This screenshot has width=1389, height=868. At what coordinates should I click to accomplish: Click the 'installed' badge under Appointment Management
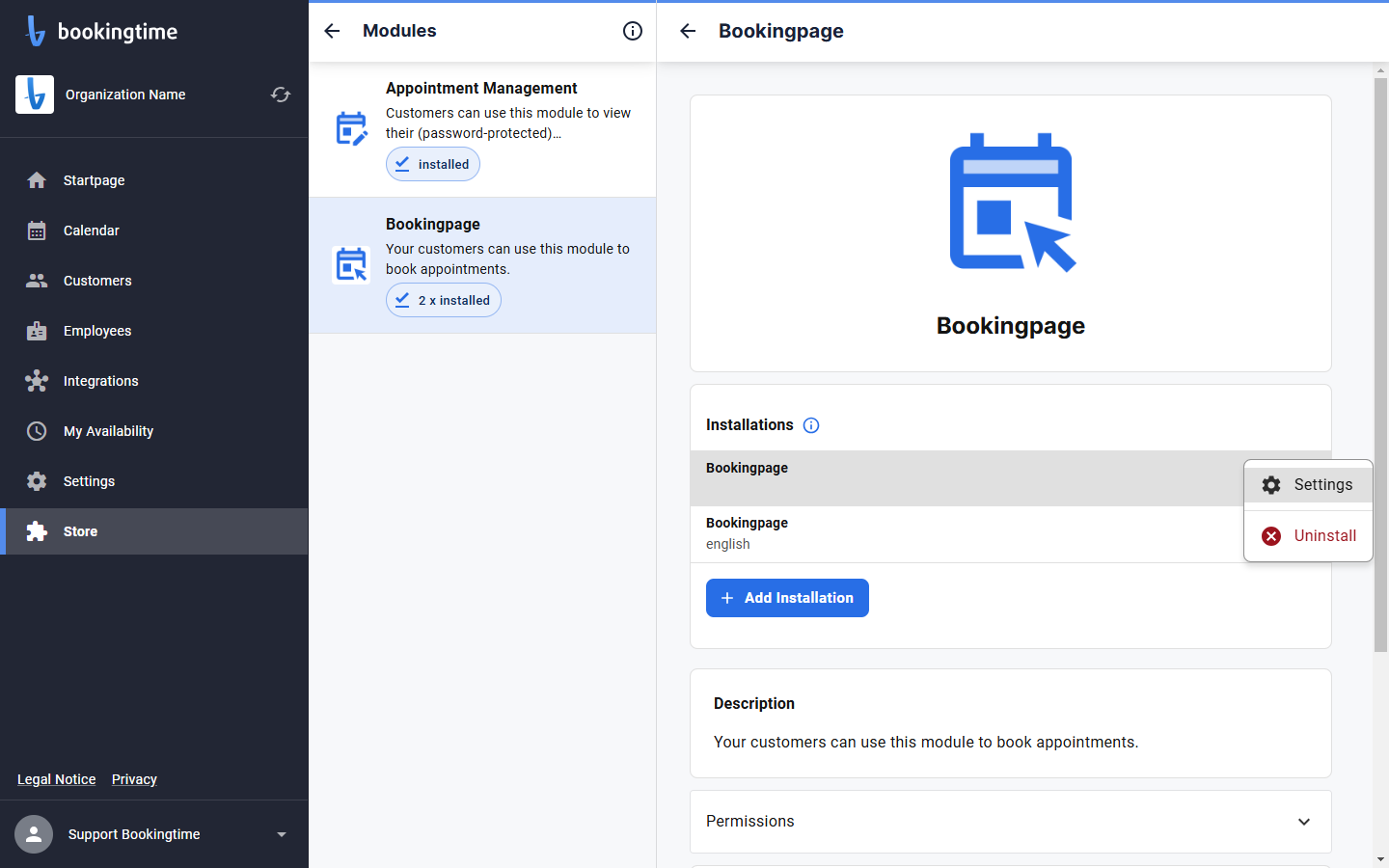point(433,164)
